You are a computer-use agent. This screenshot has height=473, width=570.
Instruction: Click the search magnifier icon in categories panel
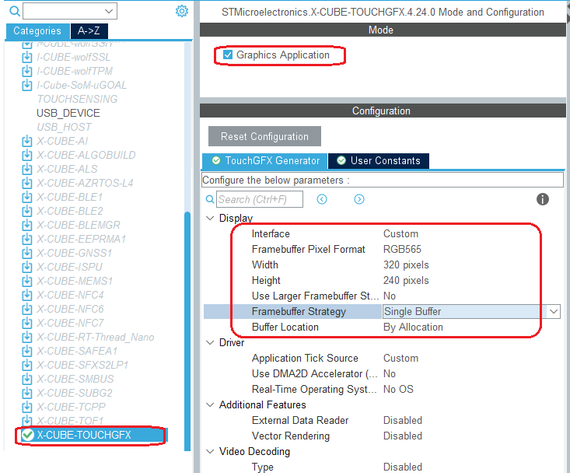15,11
